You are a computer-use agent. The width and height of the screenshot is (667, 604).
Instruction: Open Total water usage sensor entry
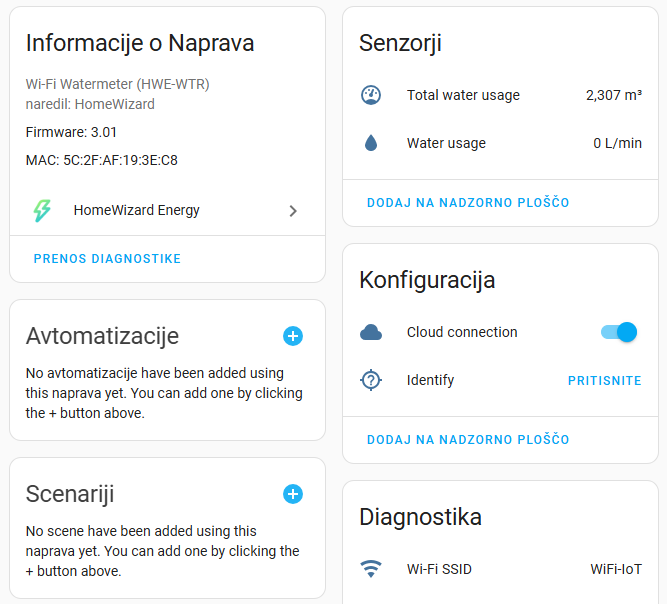(x=501, y=95)
